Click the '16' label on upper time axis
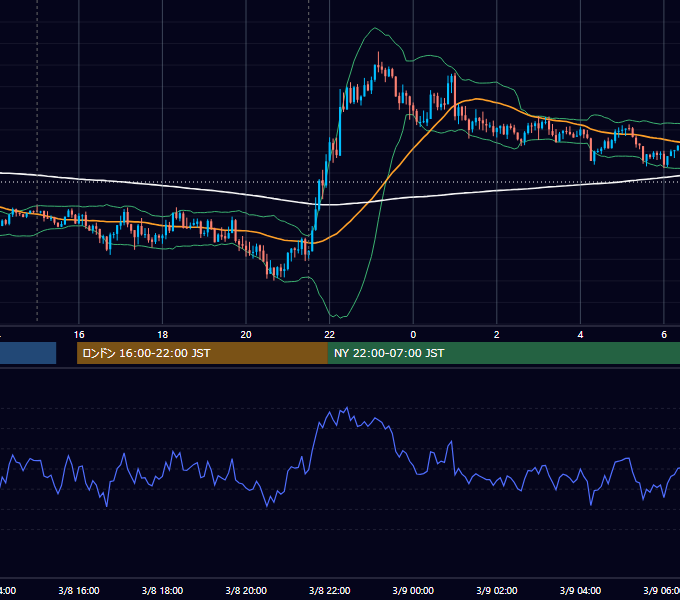 [x=79, y=335]
